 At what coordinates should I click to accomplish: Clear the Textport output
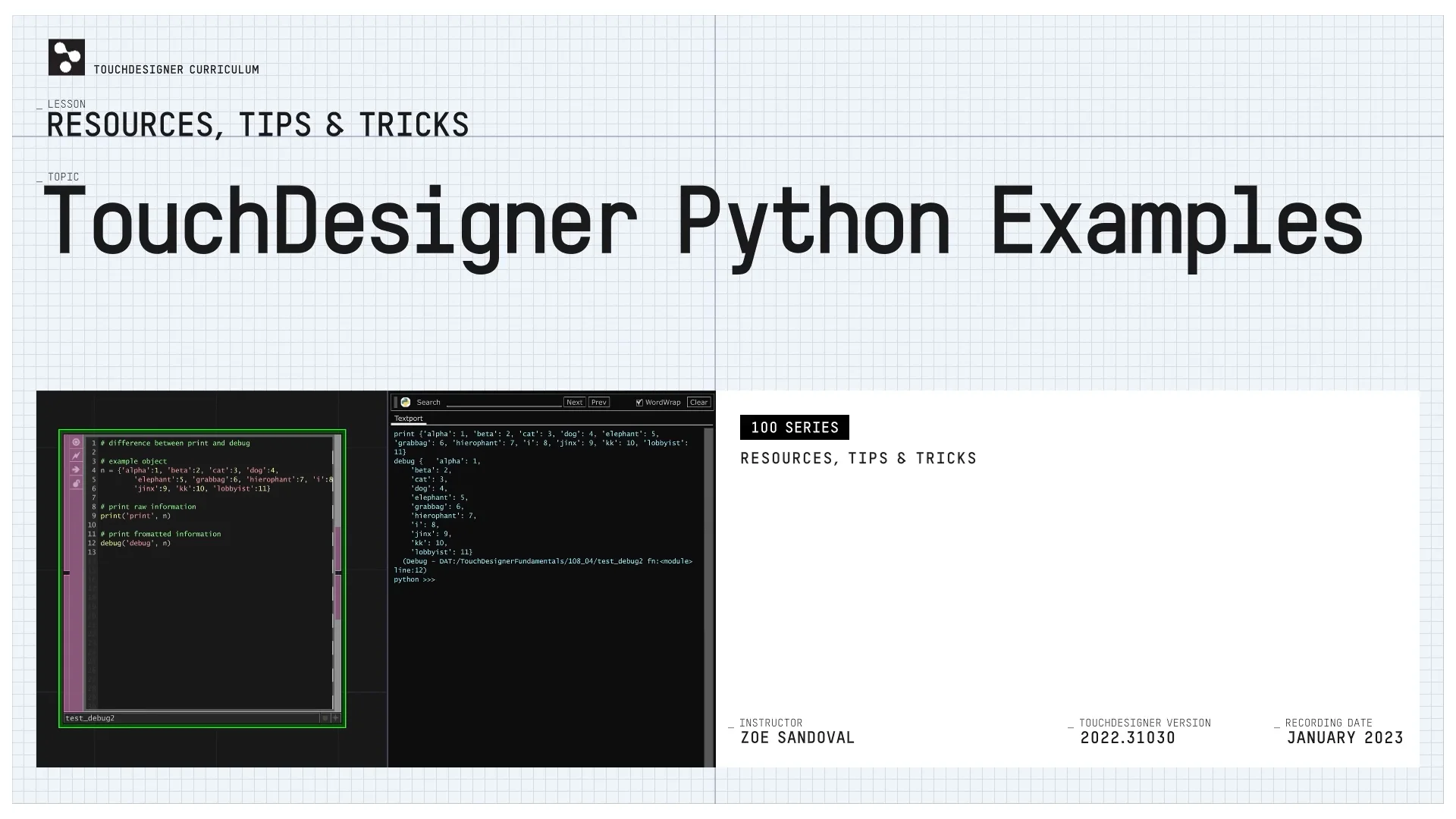click(x=698, y=403)
